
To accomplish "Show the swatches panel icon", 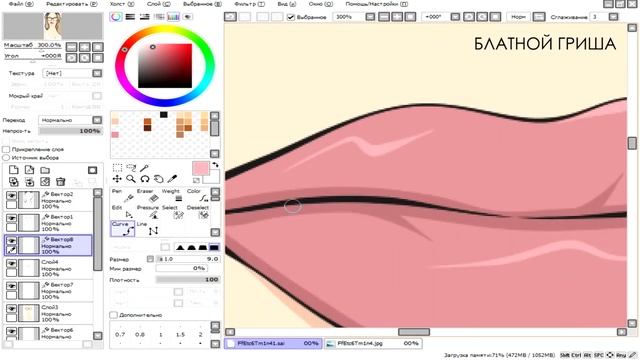I will [173, 17].
